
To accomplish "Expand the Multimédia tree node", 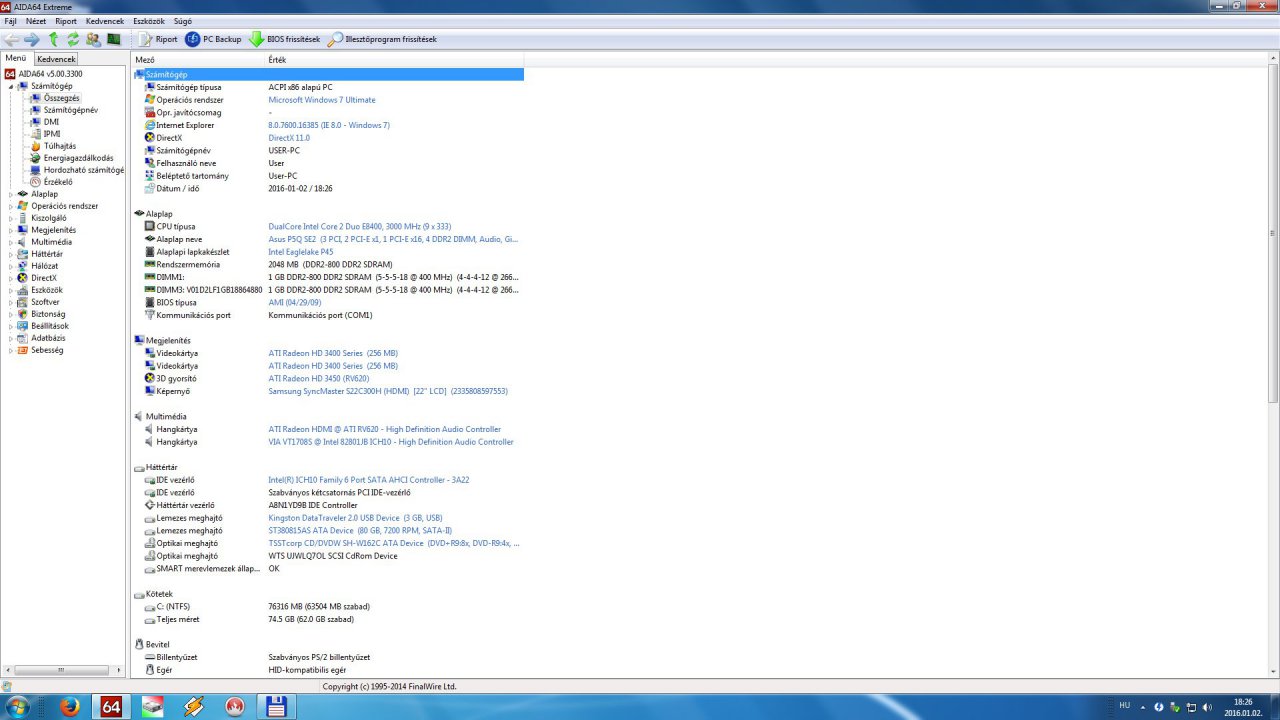I will [x=11, y=242].
